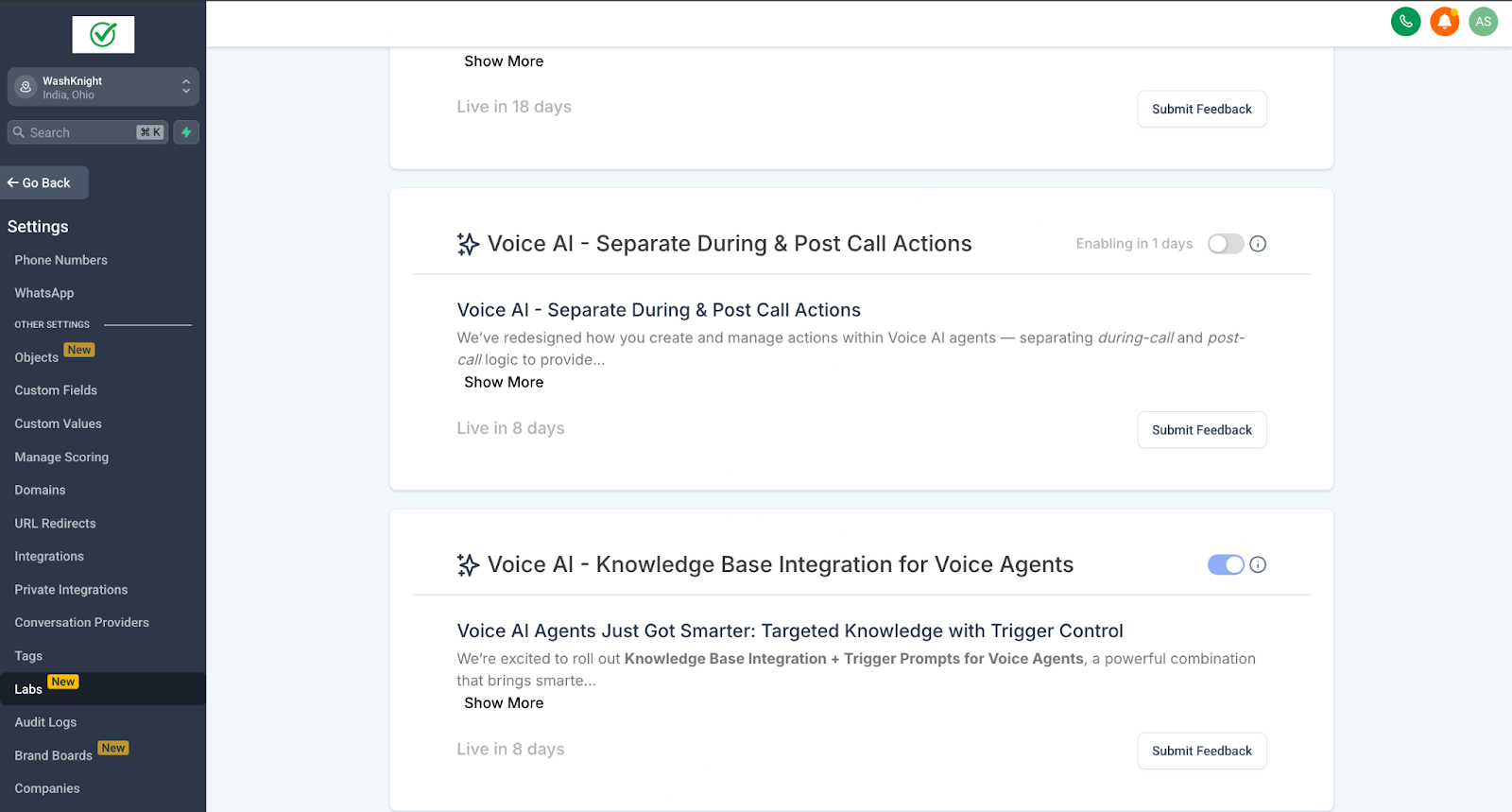Screen dimensions: 1512x812
Task: Open the WashKnight account switcher dropdown
Action: [103, 87]
